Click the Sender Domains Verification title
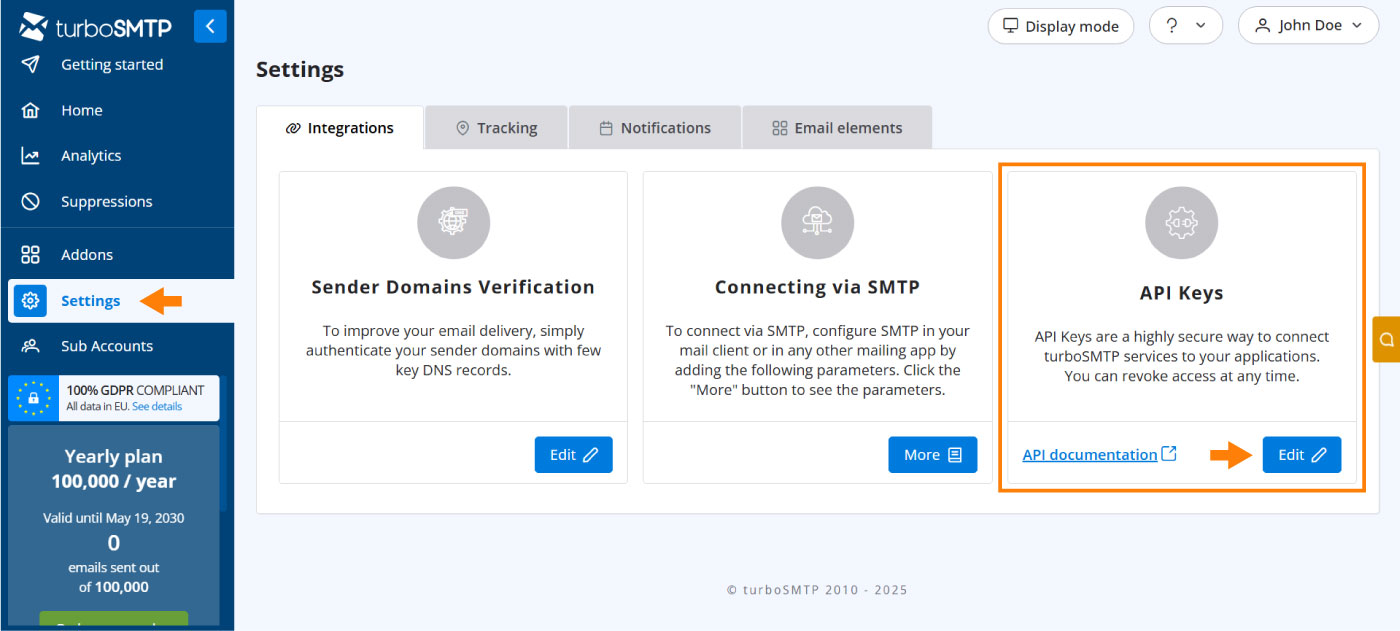Image resolution: width=1400 pixels, height=631 pixels. [453, 287]
